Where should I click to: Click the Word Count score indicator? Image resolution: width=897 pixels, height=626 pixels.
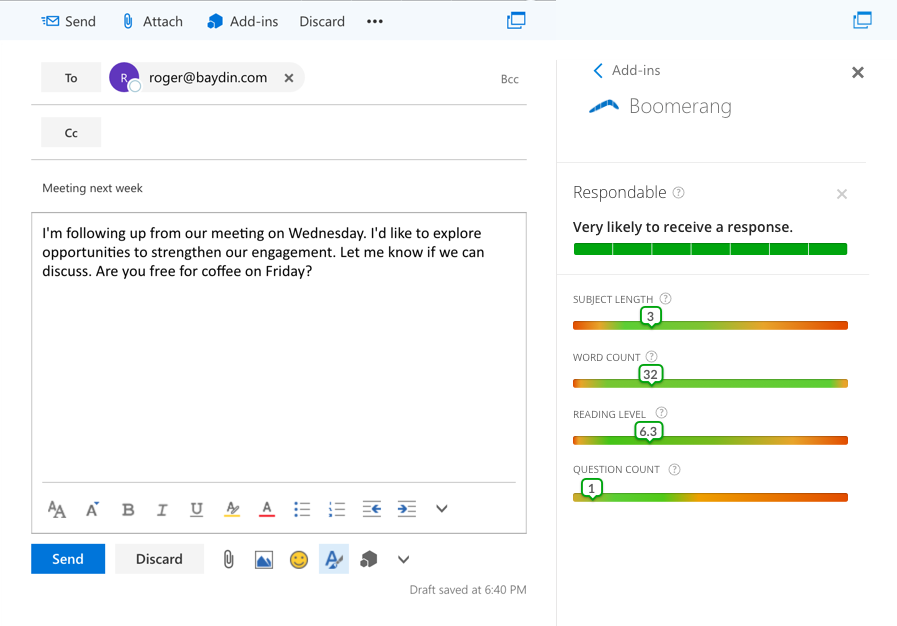tap(650, 373)
